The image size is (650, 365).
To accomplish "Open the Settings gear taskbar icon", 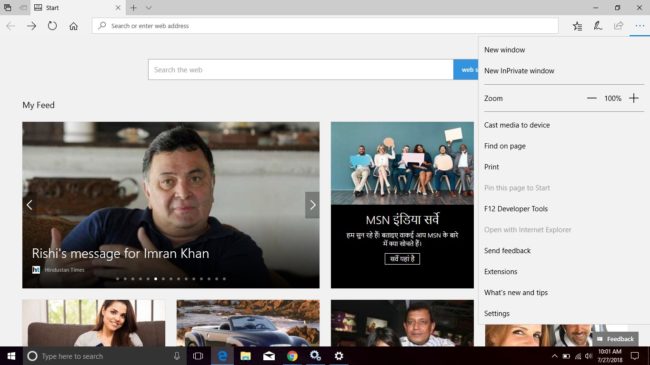I will [339, 356].
